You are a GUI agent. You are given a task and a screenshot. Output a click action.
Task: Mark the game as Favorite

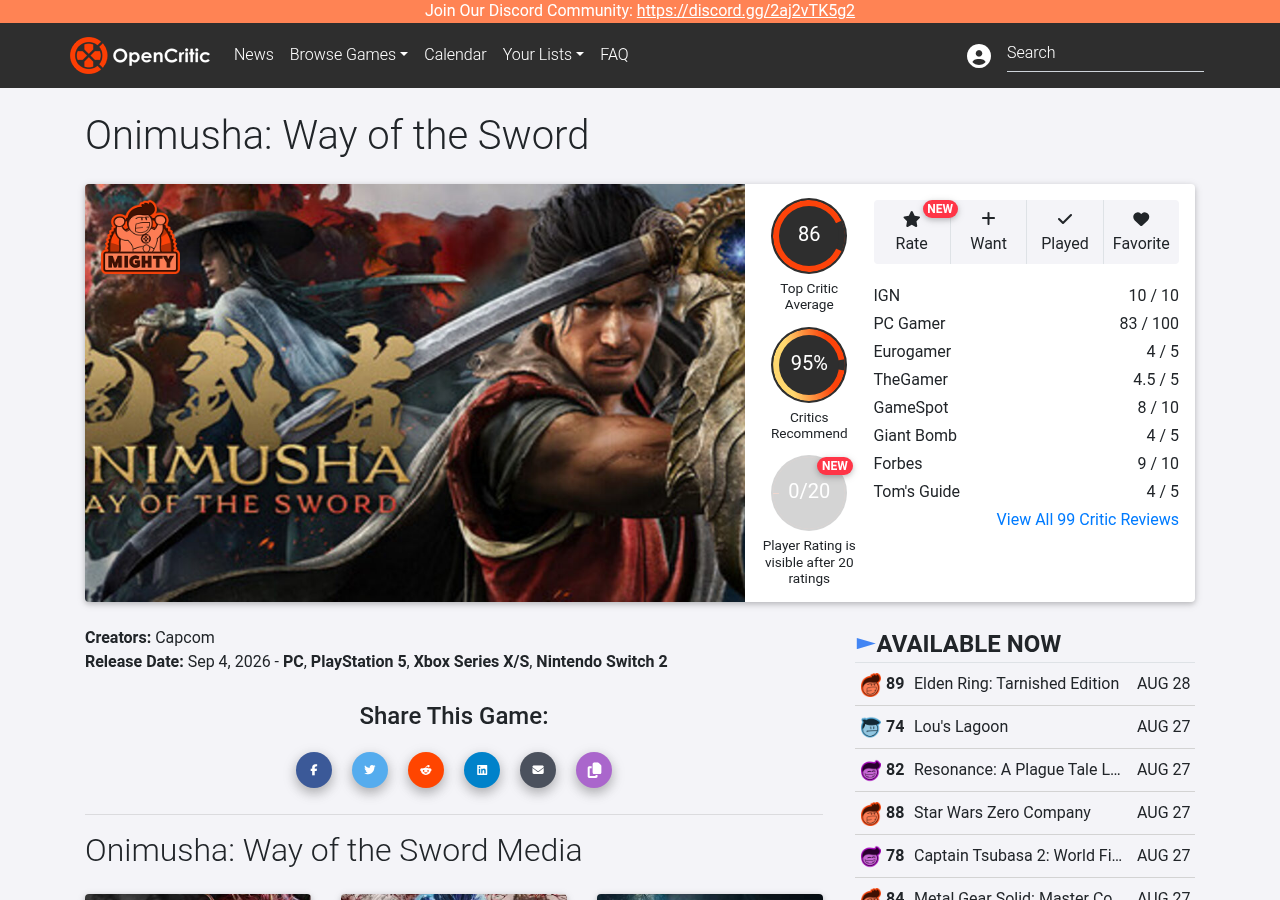coord(1141,232)
